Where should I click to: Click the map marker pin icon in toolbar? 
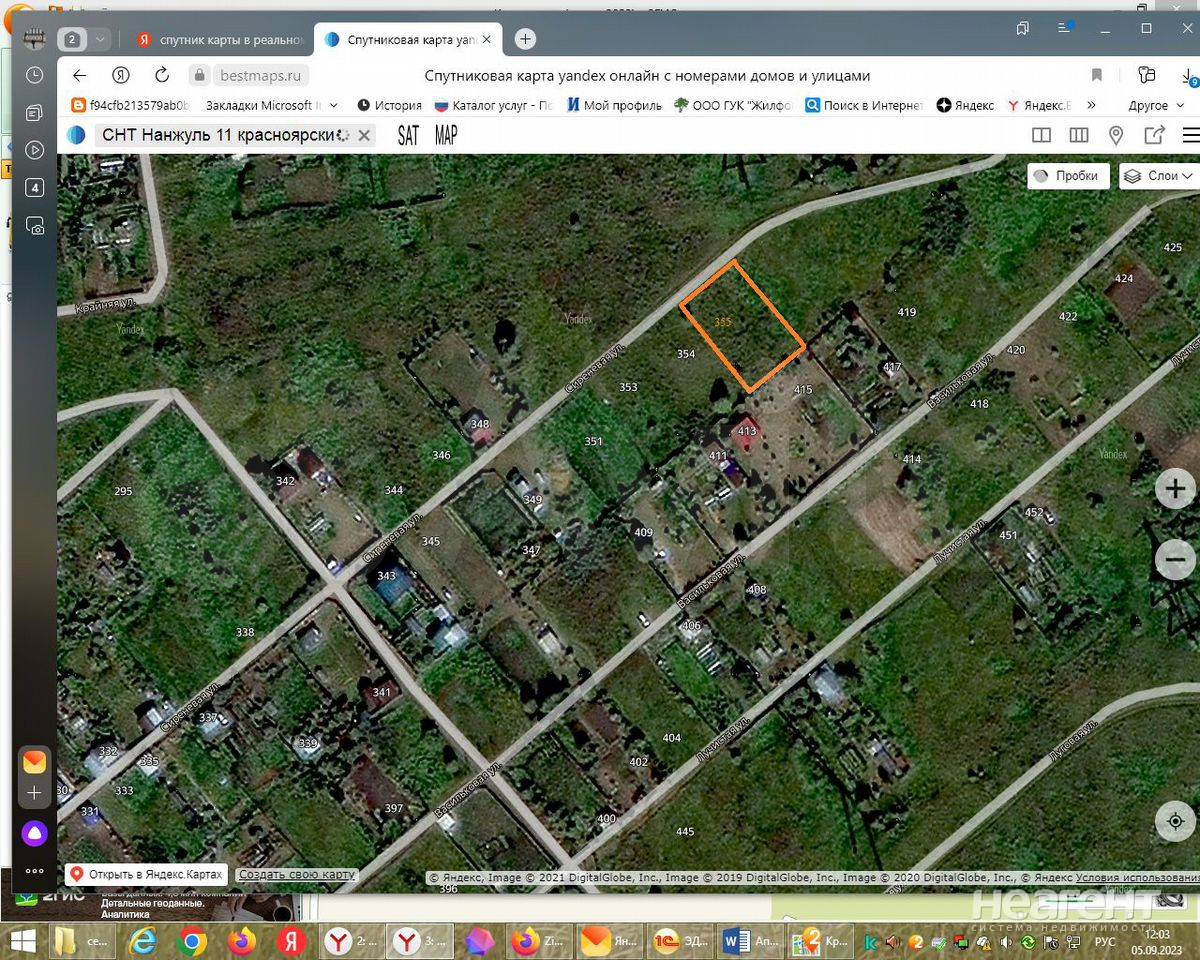[x=1116, y=136]
